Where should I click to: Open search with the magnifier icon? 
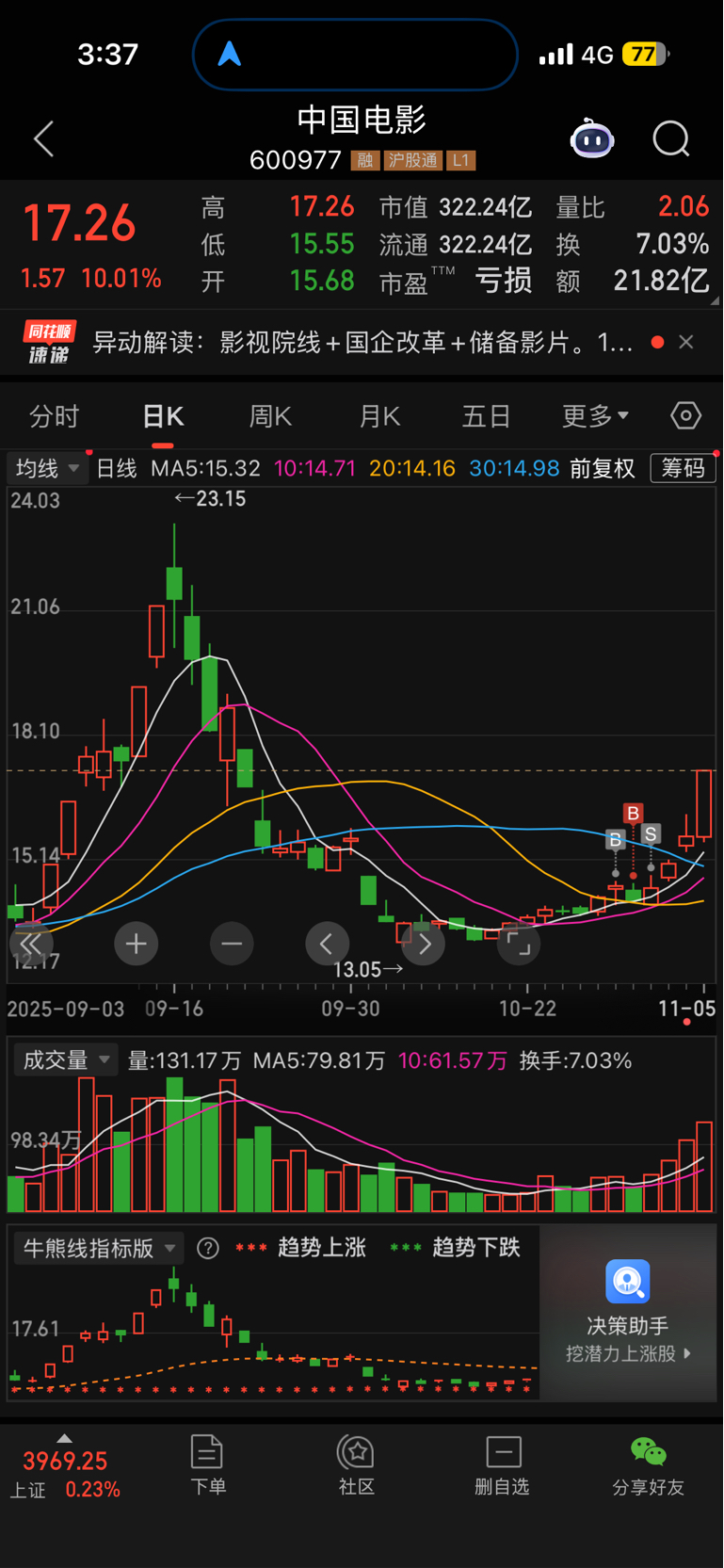[x=671, y=139]
